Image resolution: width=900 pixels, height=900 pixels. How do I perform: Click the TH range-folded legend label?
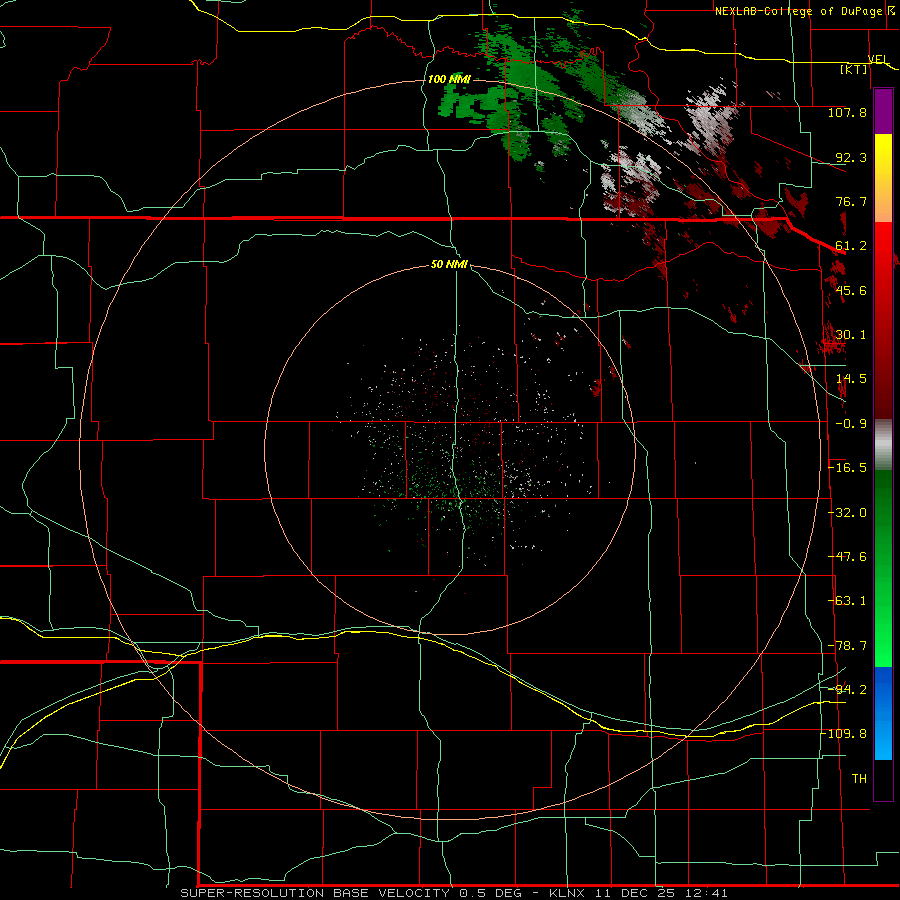click(x=859, y=778)
